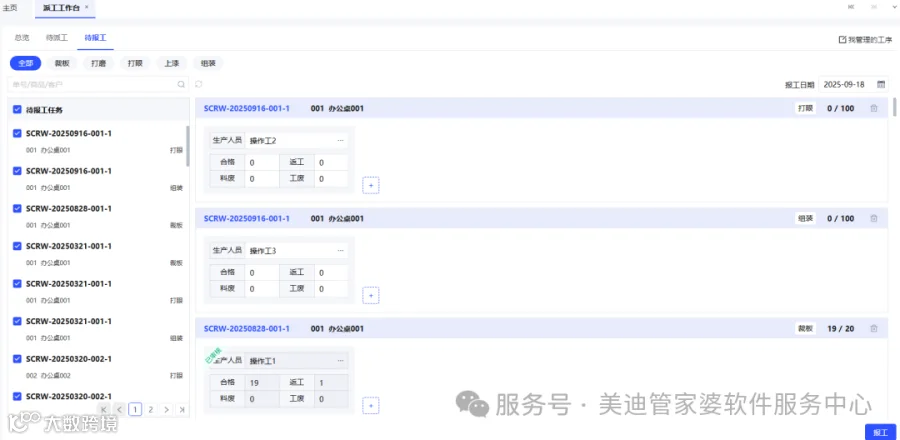Click 工废 quantity field for 操作工3
The width and height of the screenshot is (900, 440).
(331, 289)
